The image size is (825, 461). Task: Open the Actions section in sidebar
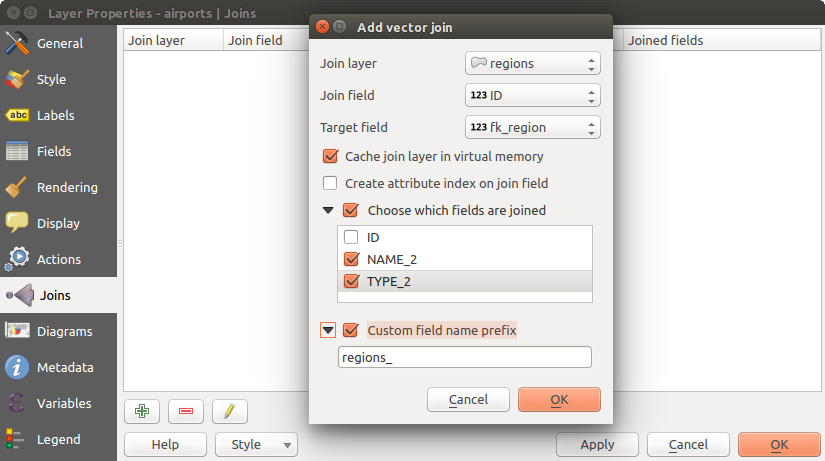(x=58, y=260)
